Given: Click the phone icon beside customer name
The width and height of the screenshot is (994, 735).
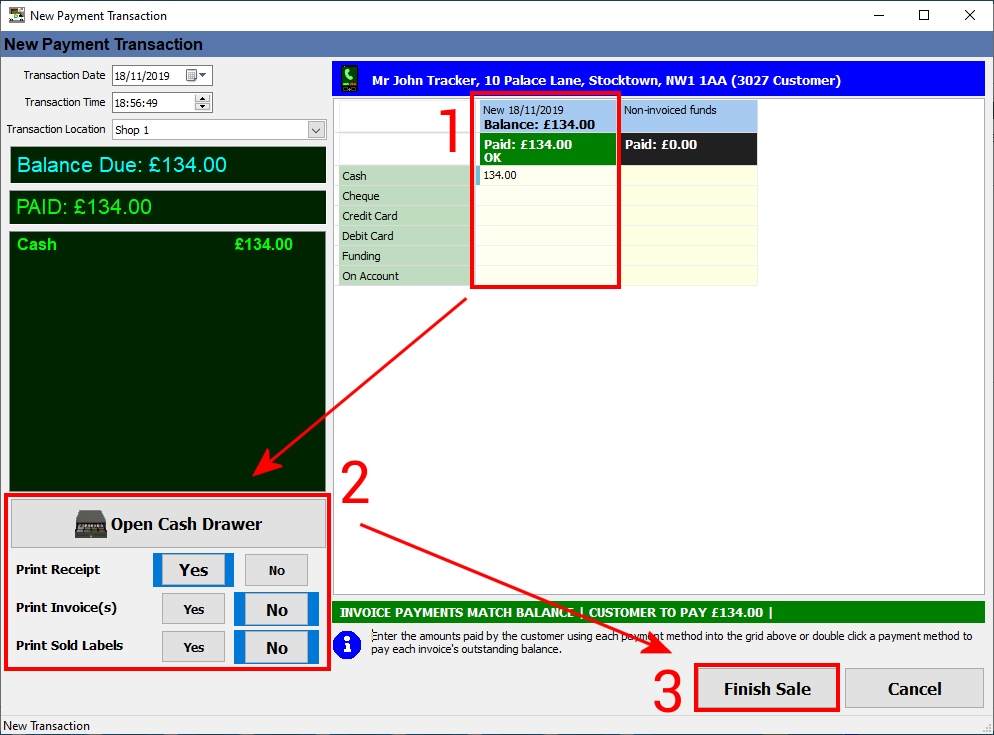Looking at the screenshot, I should pyautogui.click(x=349, y=79).
